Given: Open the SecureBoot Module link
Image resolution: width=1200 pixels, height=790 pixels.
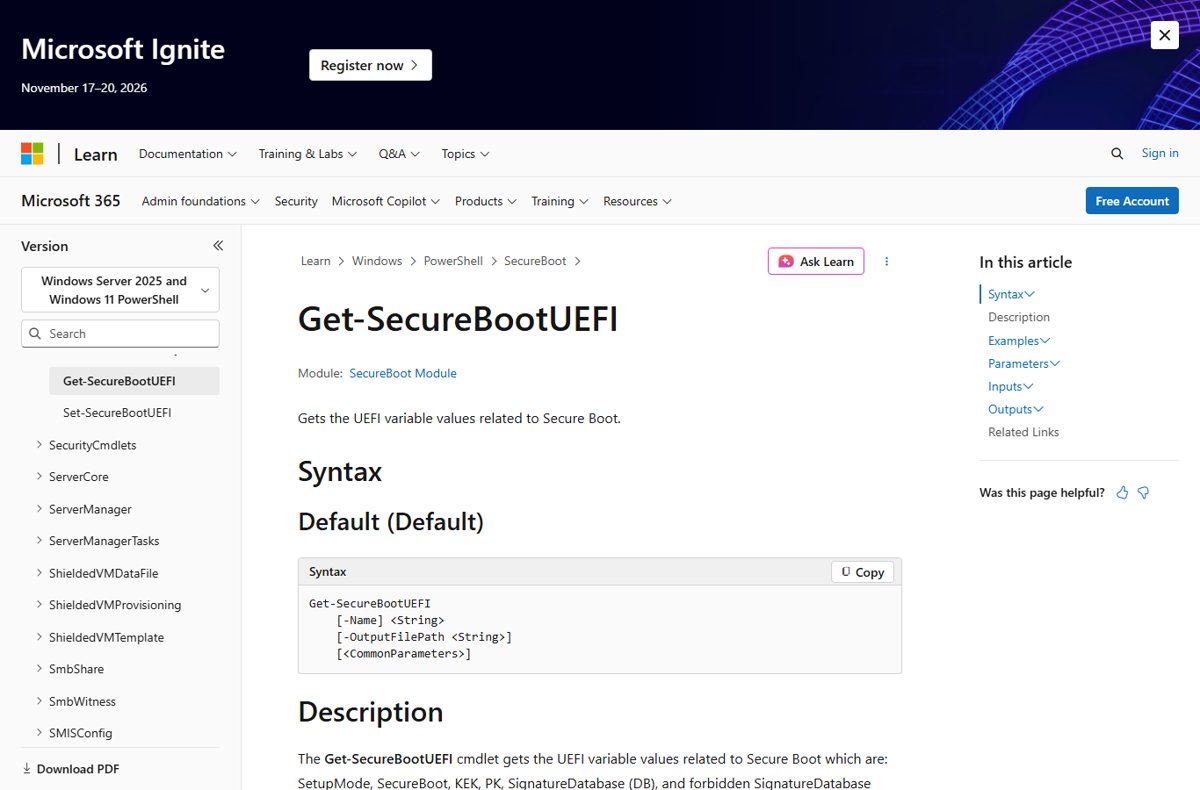Looking at the screenshot, I should click(x=403, y=373).
